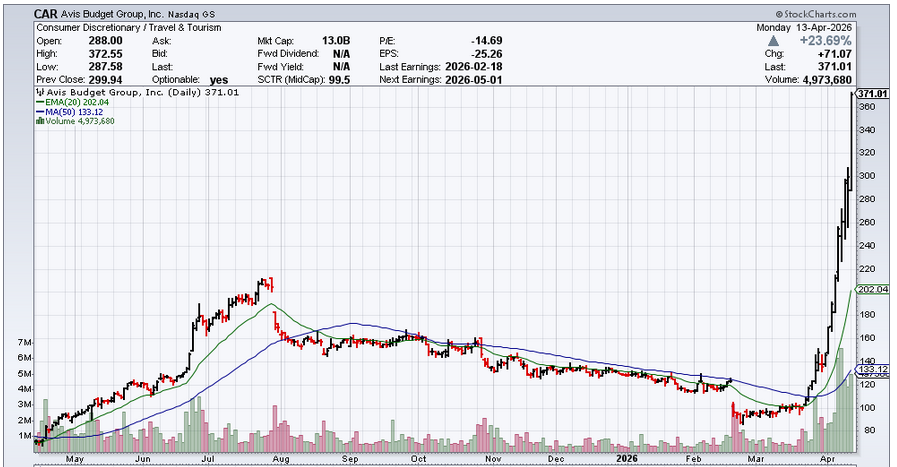Click the May label on the time axis

75,459
